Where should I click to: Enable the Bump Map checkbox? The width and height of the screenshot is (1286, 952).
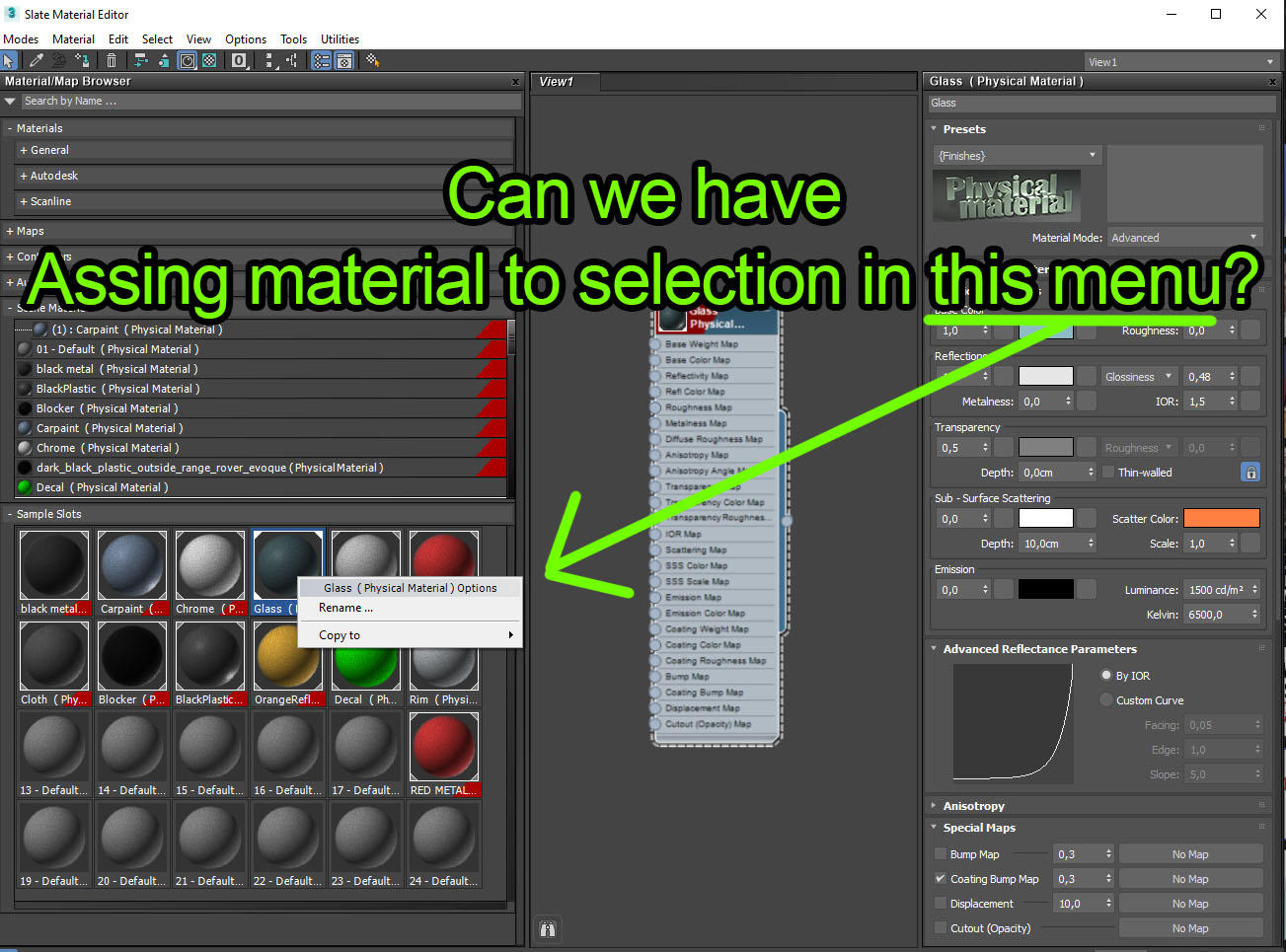(x=940, y=853)
